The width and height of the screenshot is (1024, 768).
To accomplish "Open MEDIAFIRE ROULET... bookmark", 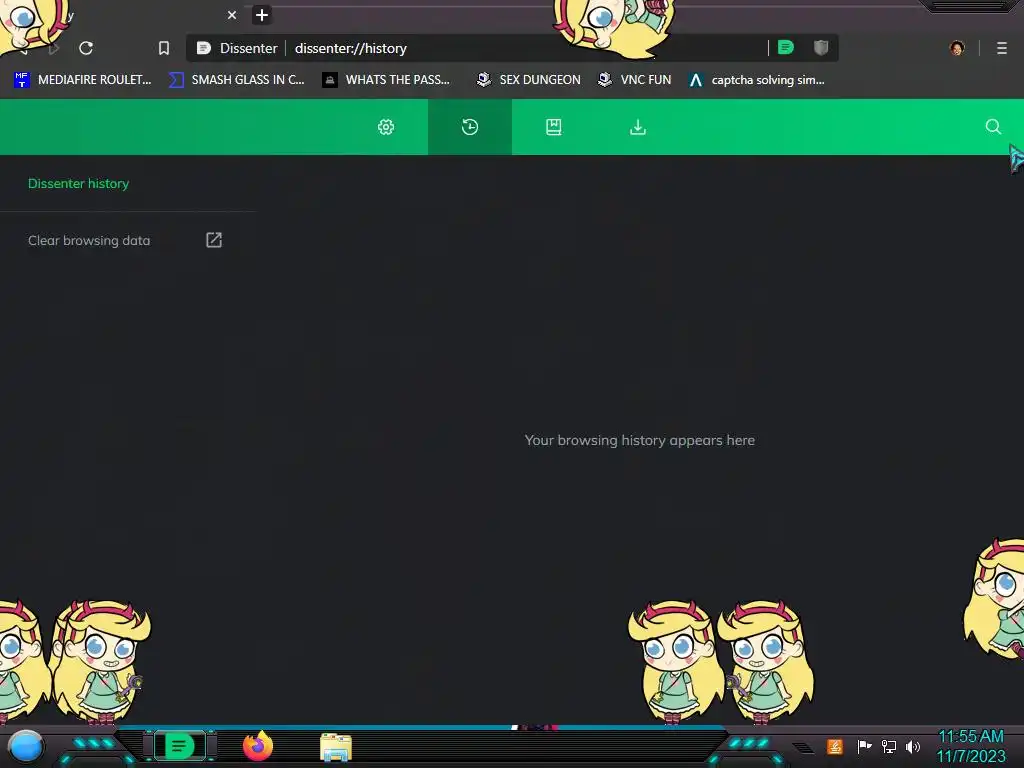I will click(82, 80).
